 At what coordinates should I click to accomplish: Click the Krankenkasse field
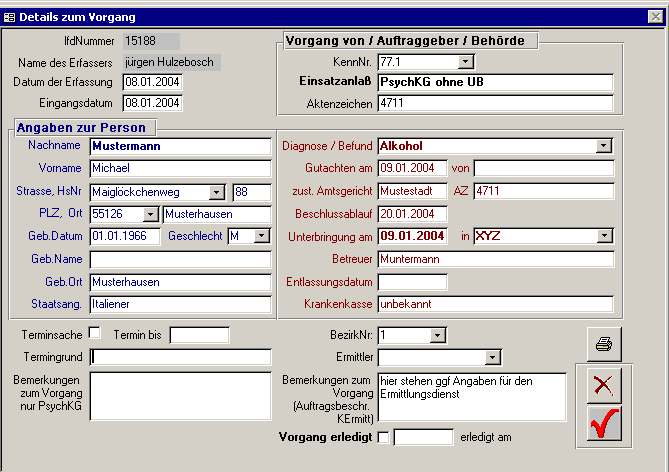click(495, 304)
